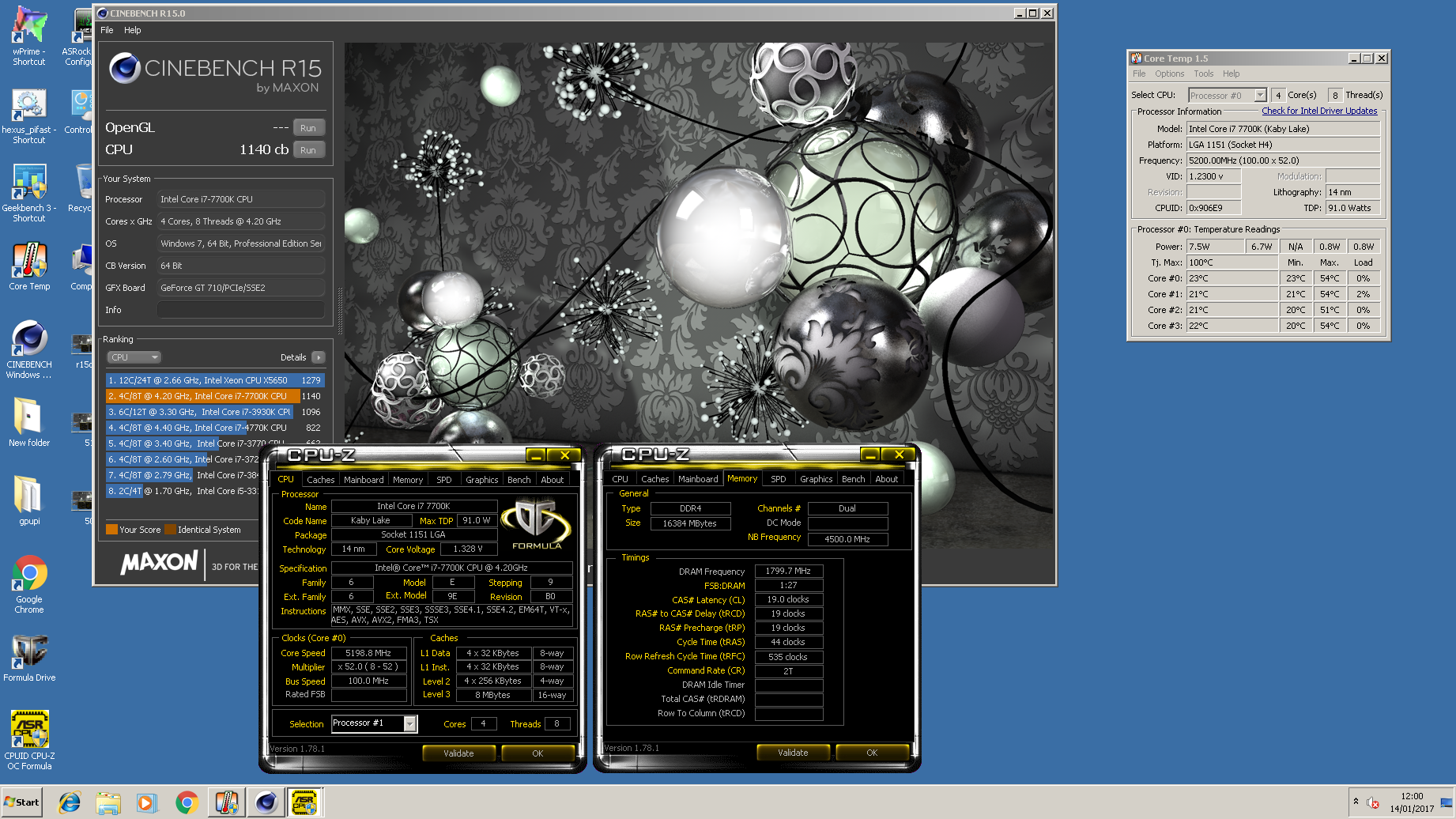
Task: Open Windows Explorer from taskbar
Action: [108, 802]
